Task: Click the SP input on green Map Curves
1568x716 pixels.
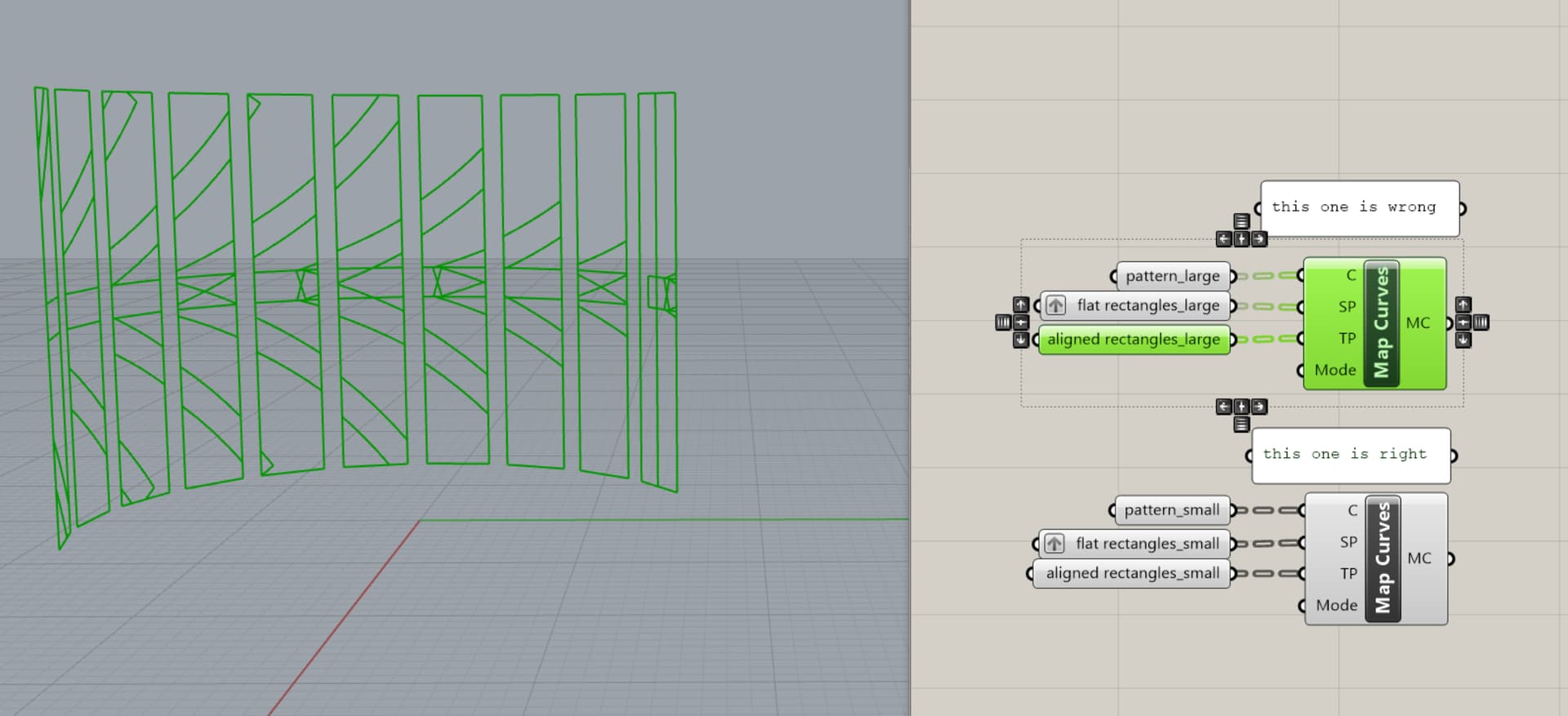Action: (1347, 307)
